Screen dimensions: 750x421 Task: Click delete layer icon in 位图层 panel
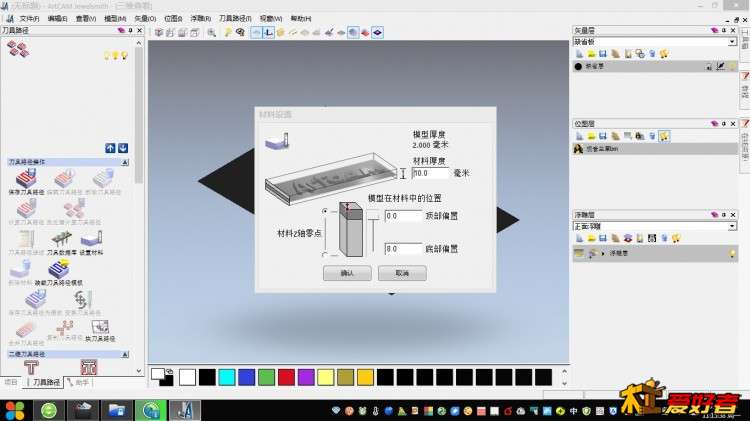652,136
